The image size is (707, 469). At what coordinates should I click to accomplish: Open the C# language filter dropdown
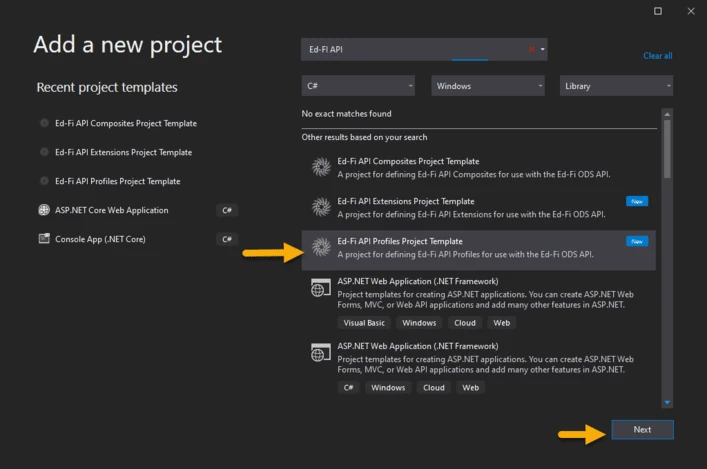pos(357,86)
